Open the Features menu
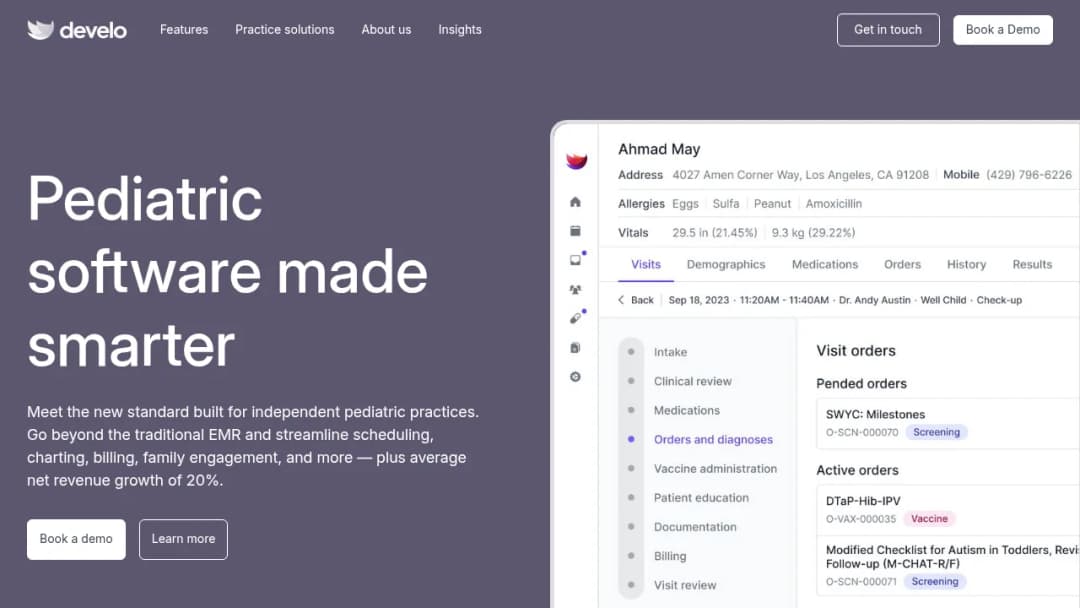The image size is (1080, 608). click(x=184, y=30)
